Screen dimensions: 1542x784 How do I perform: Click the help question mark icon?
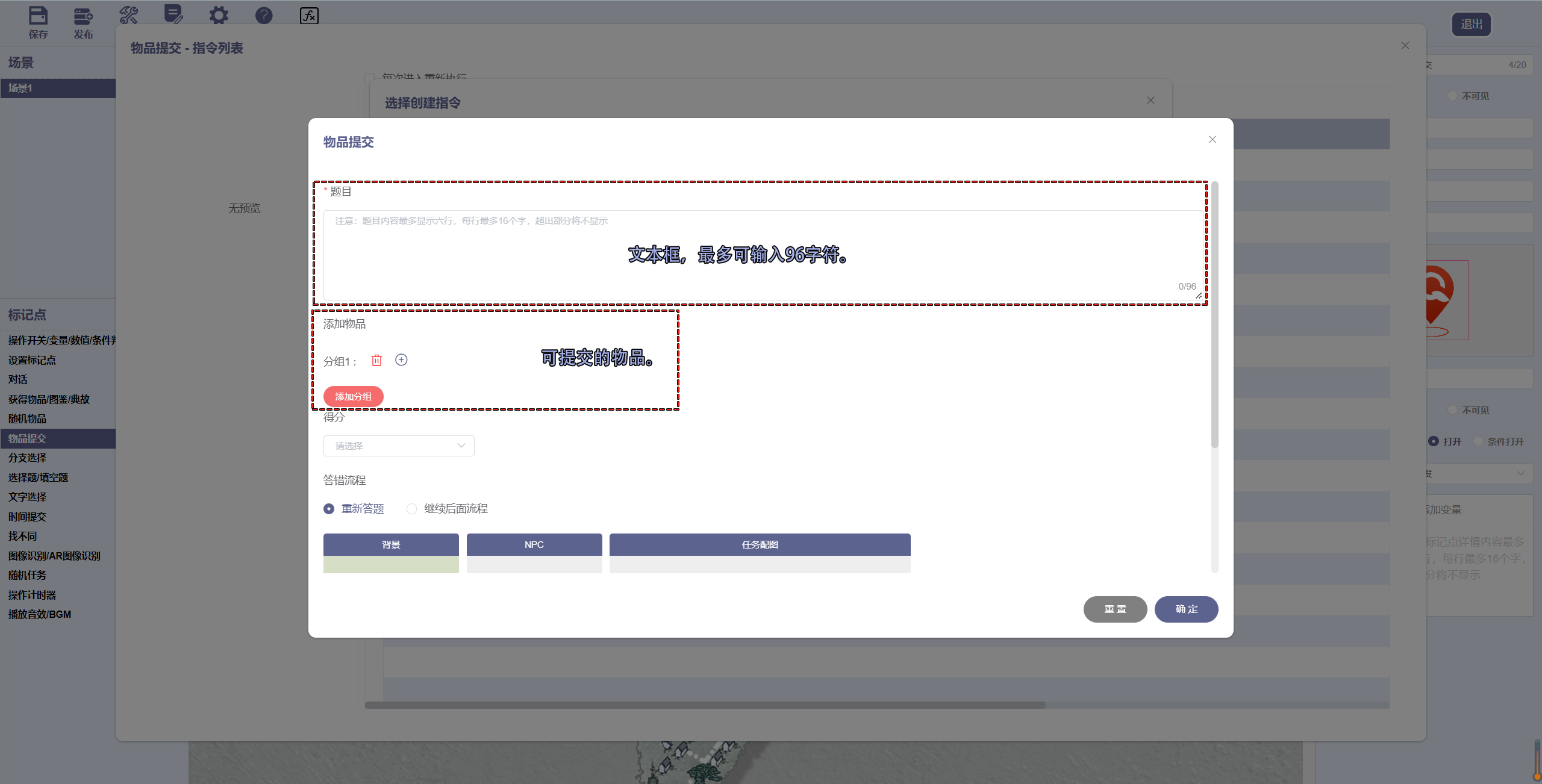(264, 15)
